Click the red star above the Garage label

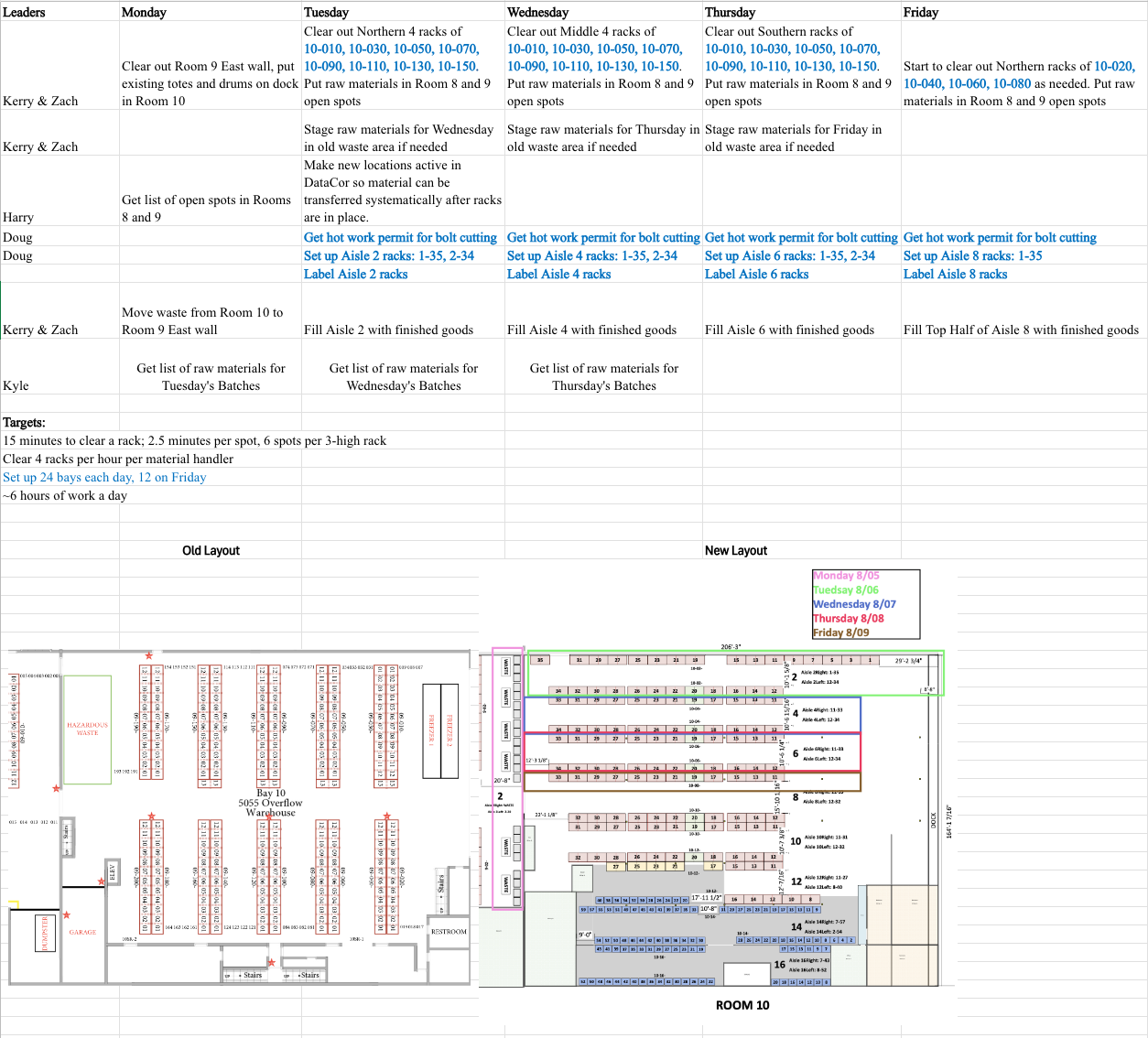pos(66,914)
